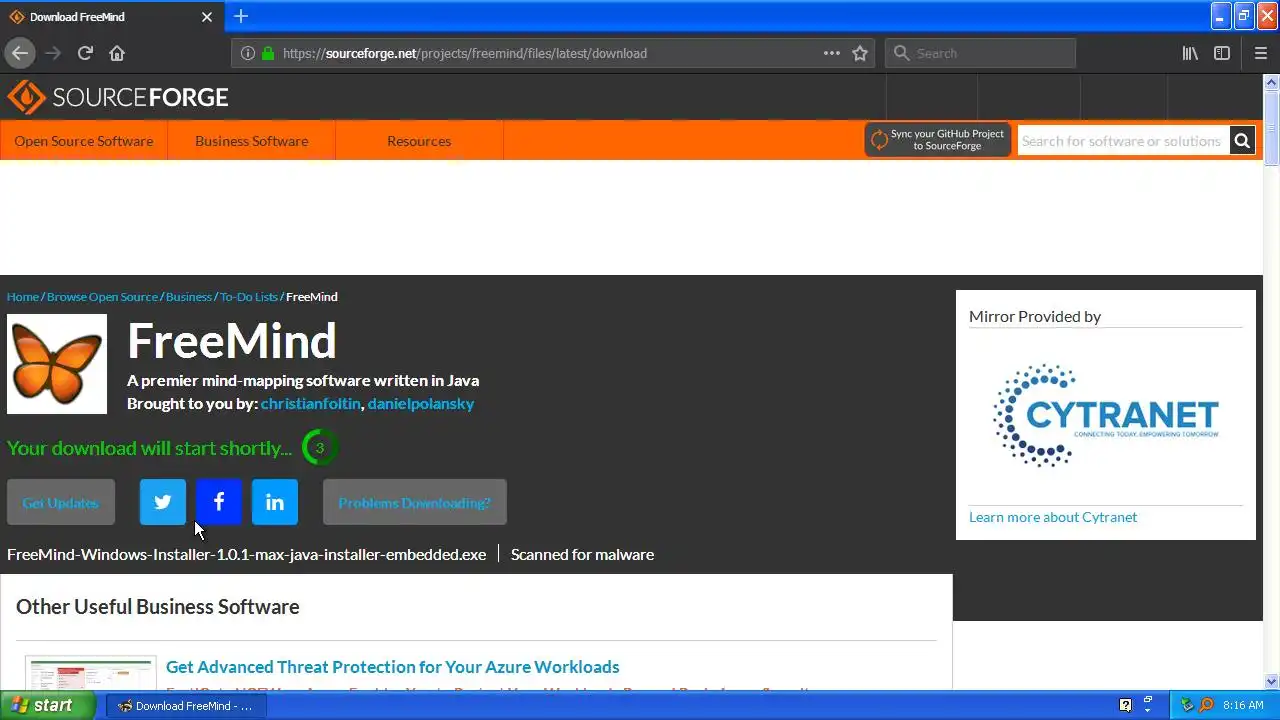1280x720 pixels.
Task: Open the To-Do Lists breadcrumb link
Action: 249,297
